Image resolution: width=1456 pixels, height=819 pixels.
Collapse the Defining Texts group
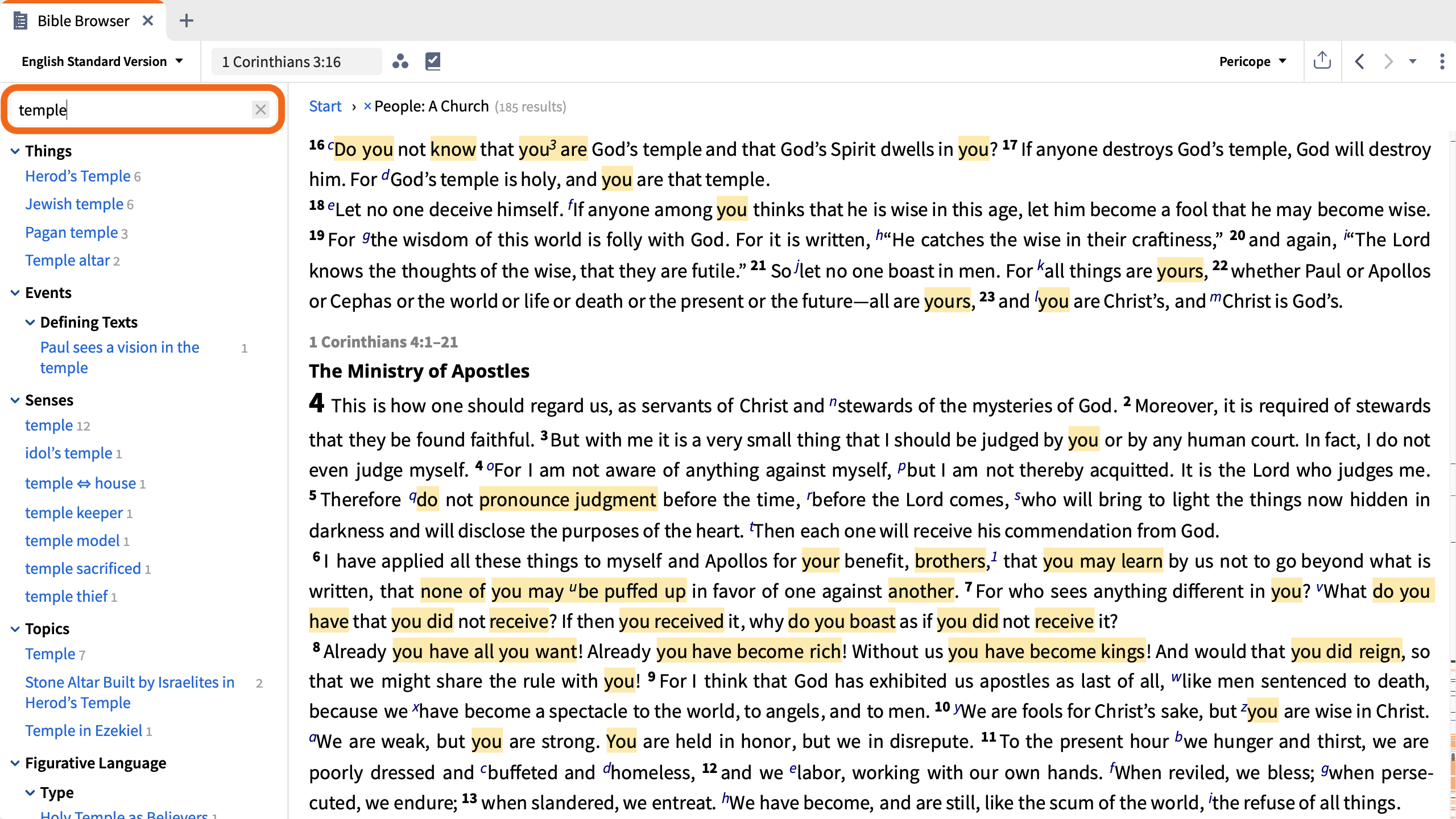(x=30, y=322)
